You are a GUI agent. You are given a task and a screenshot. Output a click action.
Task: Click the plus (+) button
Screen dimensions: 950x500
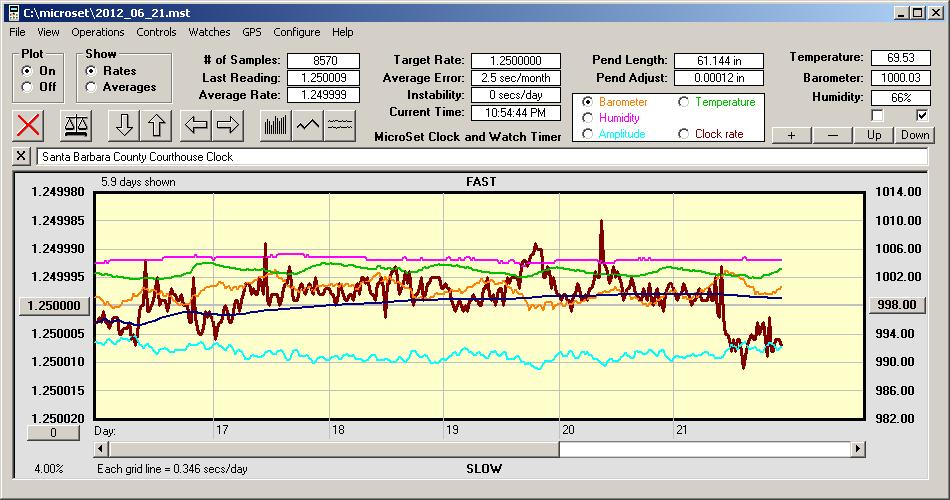pyautogui.click(x=791, y=135)
